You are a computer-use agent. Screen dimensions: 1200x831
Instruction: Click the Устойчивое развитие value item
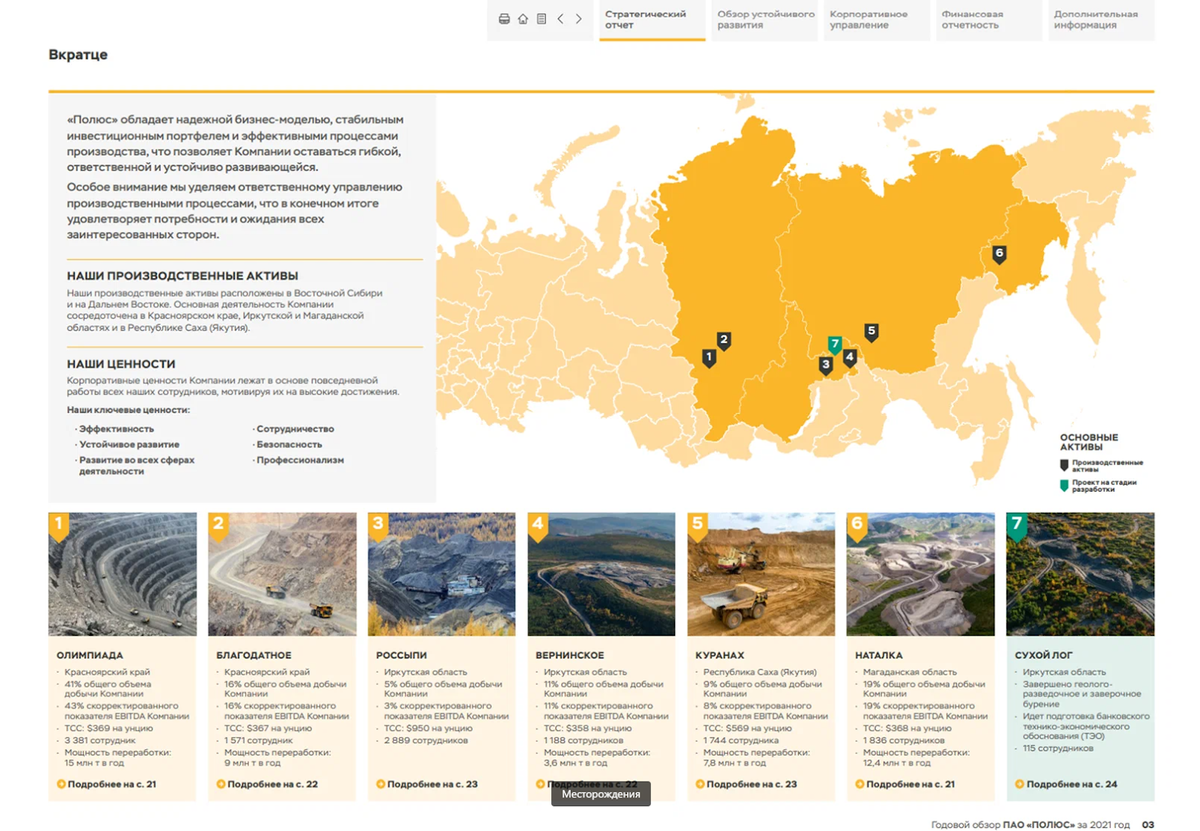point(128,445)
